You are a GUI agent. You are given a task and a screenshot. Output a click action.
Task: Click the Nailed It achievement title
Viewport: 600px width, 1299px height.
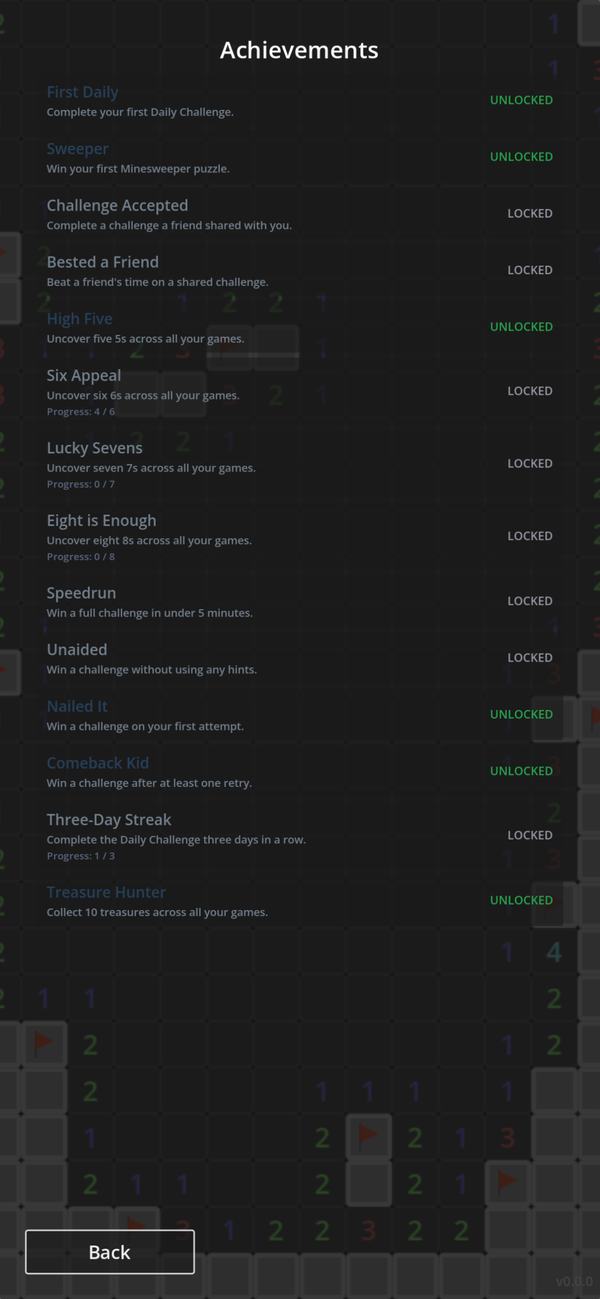tap(76, 706)
